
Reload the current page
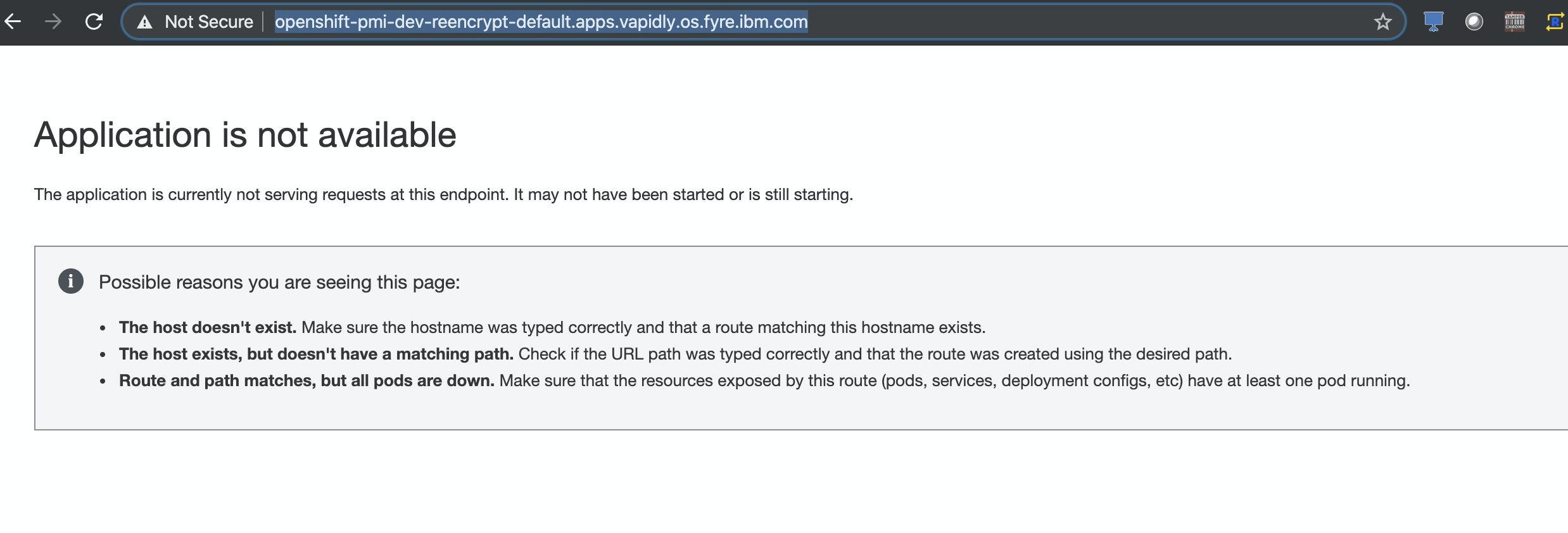pos(94,22)
